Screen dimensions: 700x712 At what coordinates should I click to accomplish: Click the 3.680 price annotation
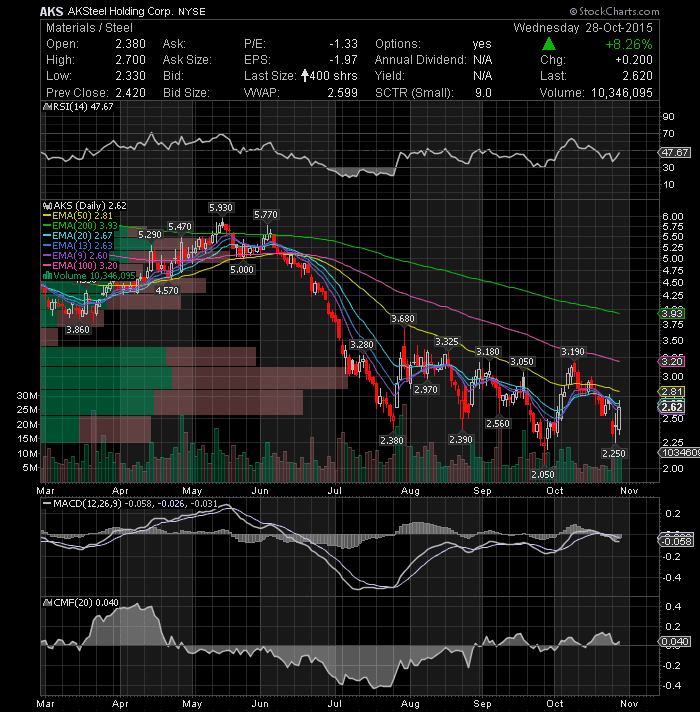(x=403, y=319)
